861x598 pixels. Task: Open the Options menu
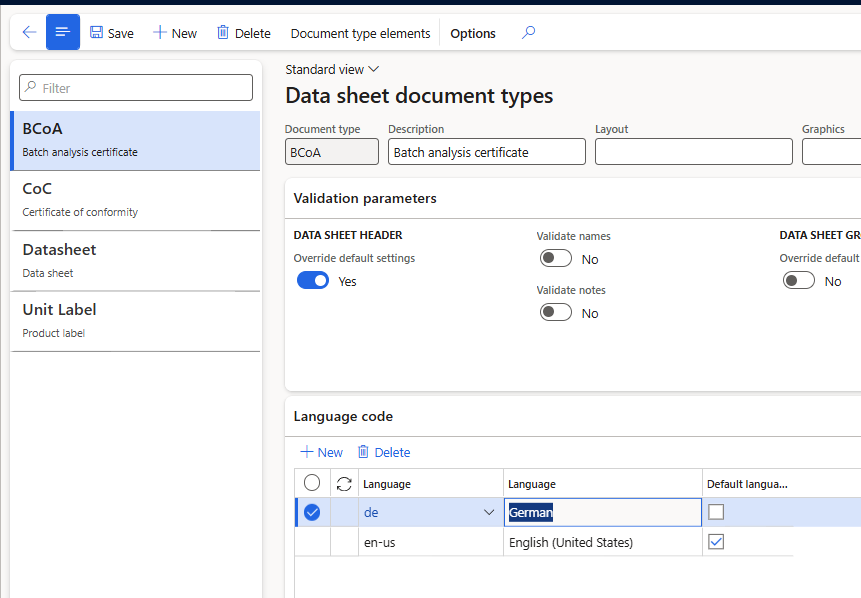(472, 33)
